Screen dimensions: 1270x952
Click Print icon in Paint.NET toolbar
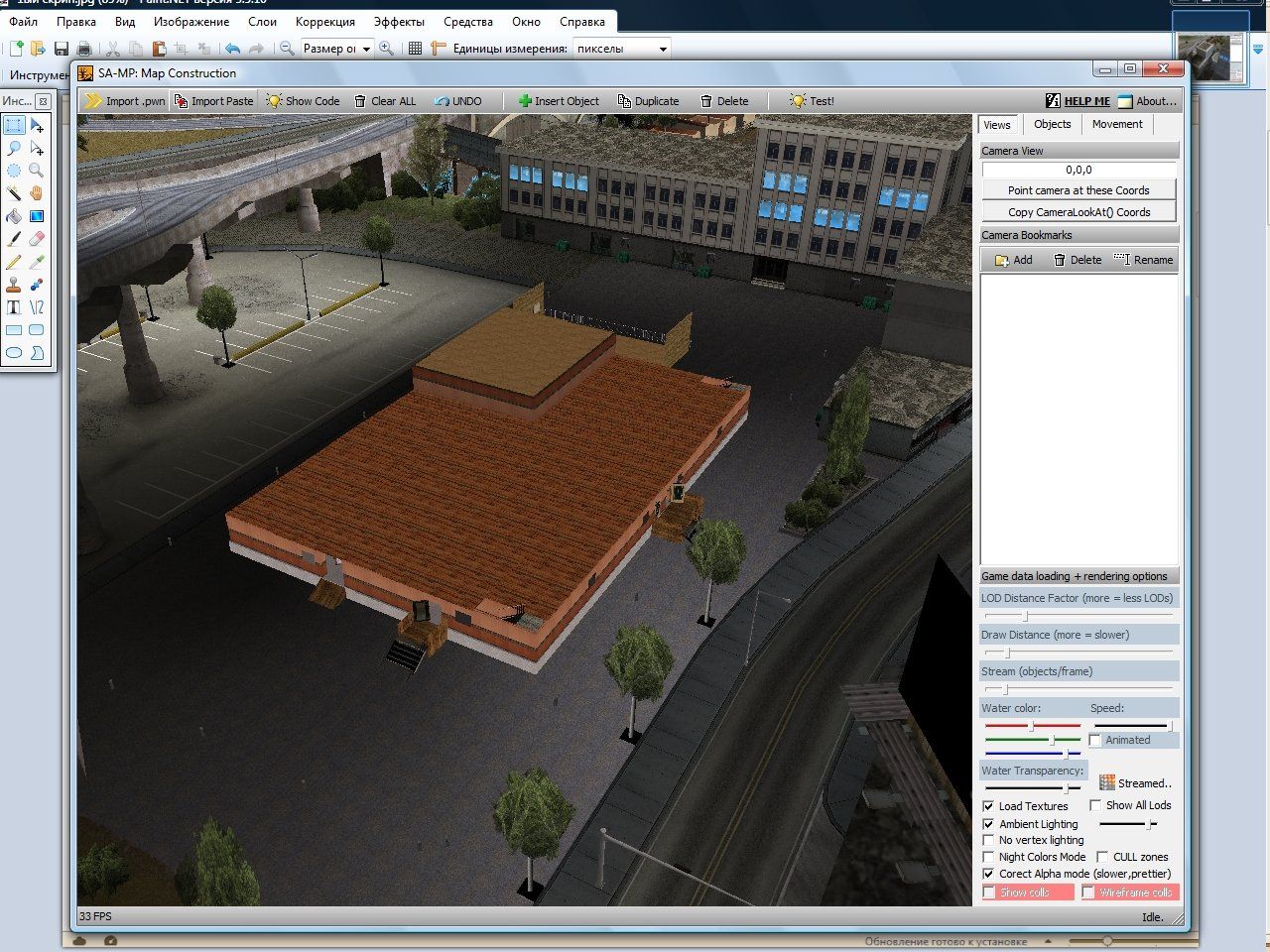(x=84, y=49)
